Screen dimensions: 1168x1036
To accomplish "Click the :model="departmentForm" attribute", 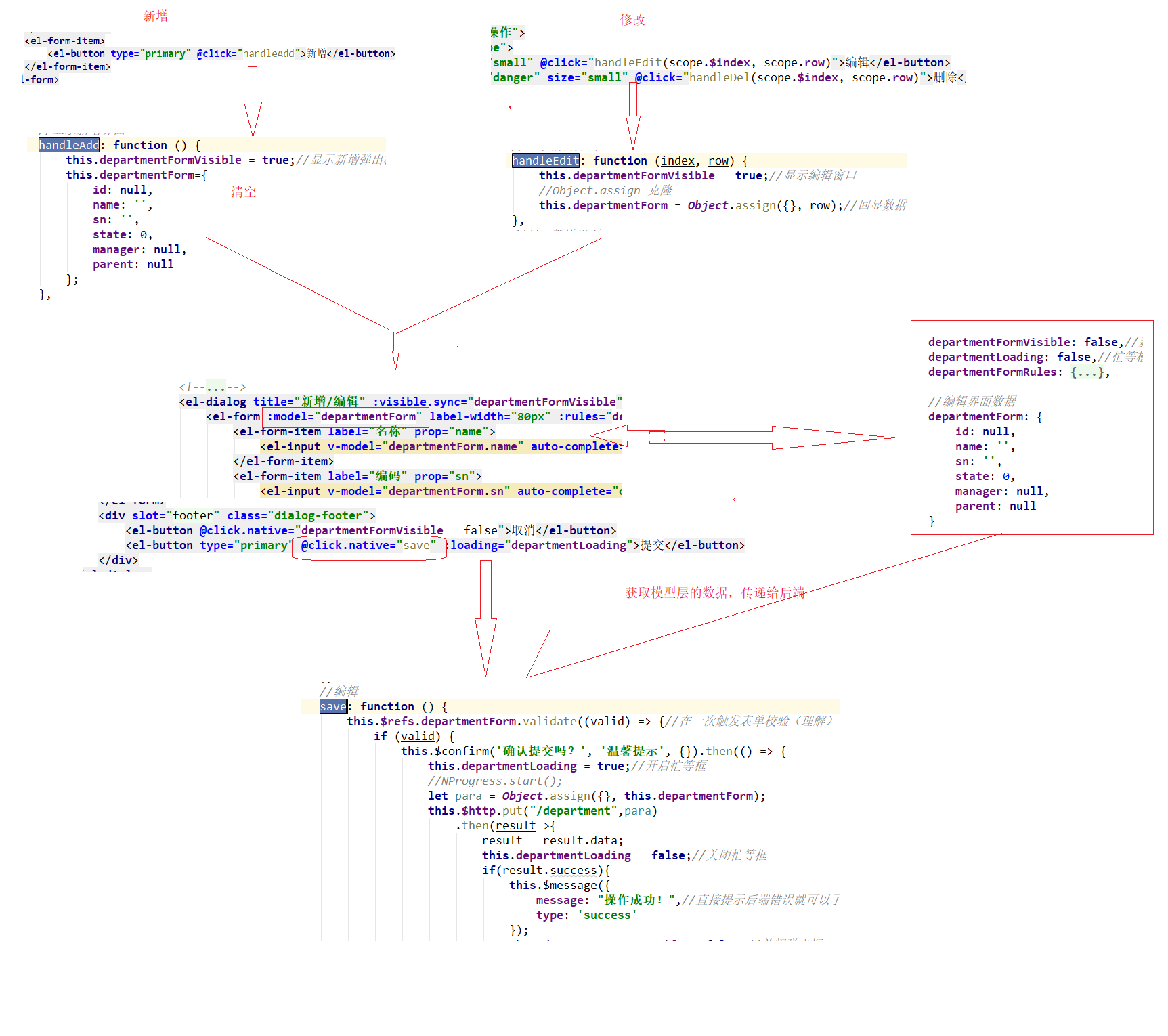I will (x=345, y=416).
